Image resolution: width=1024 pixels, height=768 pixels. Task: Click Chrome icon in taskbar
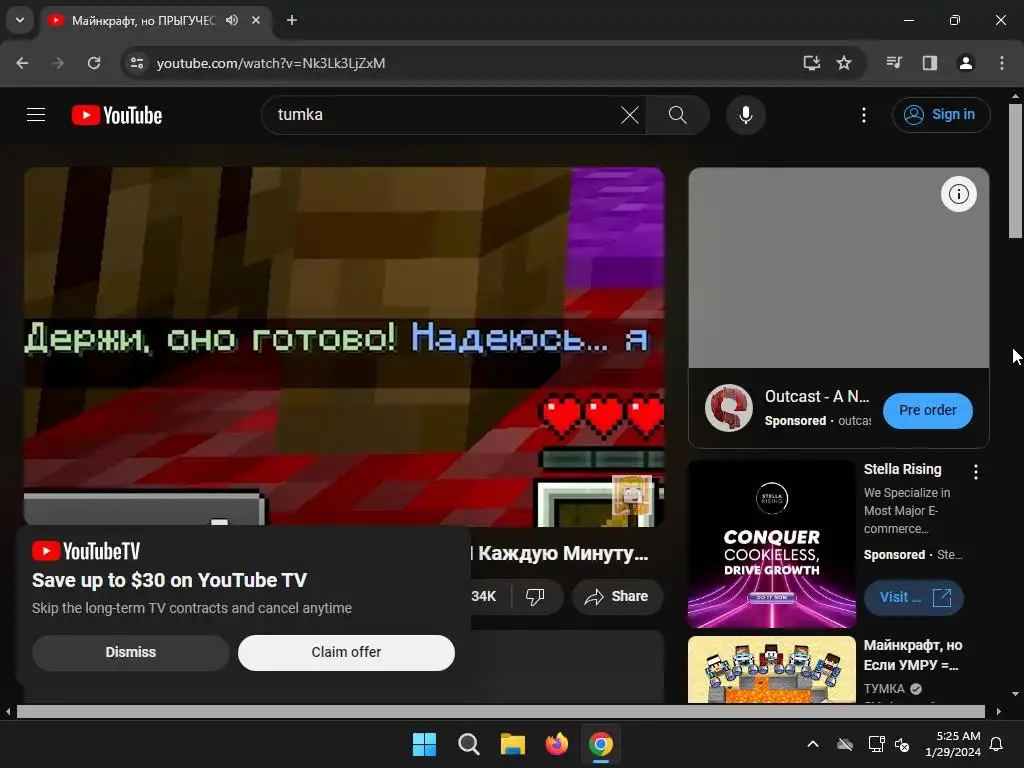tap(601, 744)
